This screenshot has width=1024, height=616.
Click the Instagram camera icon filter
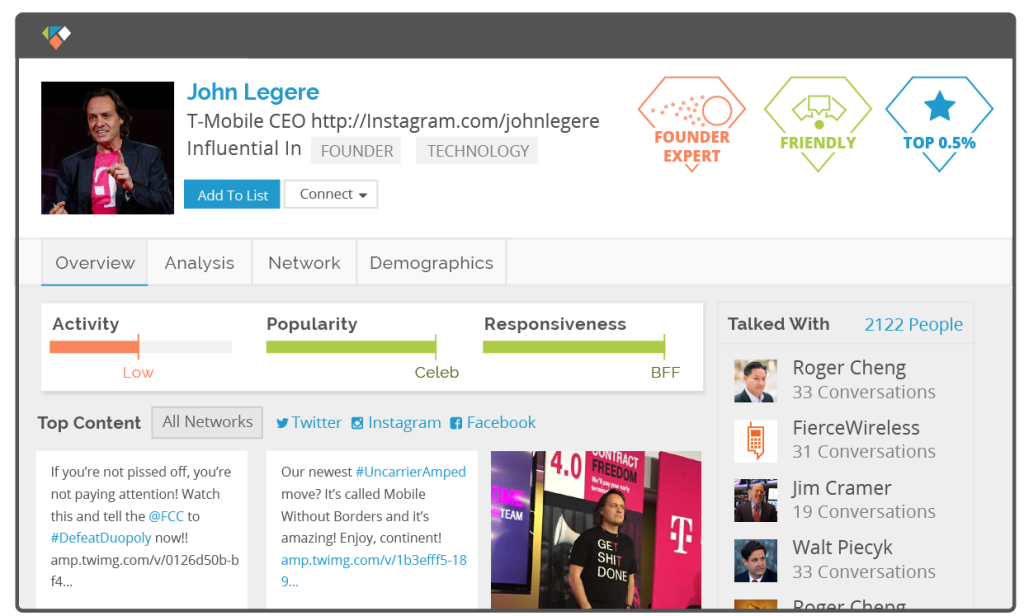click(x=357, y=423)
